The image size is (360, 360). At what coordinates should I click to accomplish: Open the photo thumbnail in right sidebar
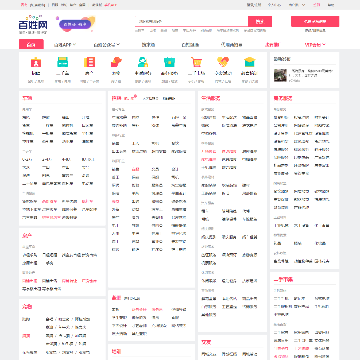(280, 75)
